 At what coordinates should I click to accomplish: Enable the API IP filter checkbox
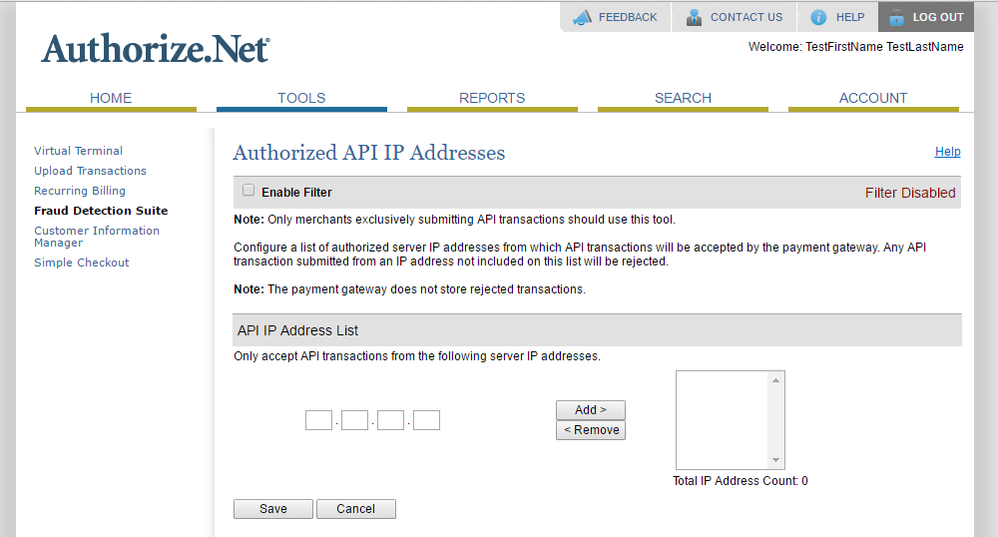pyautogui.click(x=249, y=190)
